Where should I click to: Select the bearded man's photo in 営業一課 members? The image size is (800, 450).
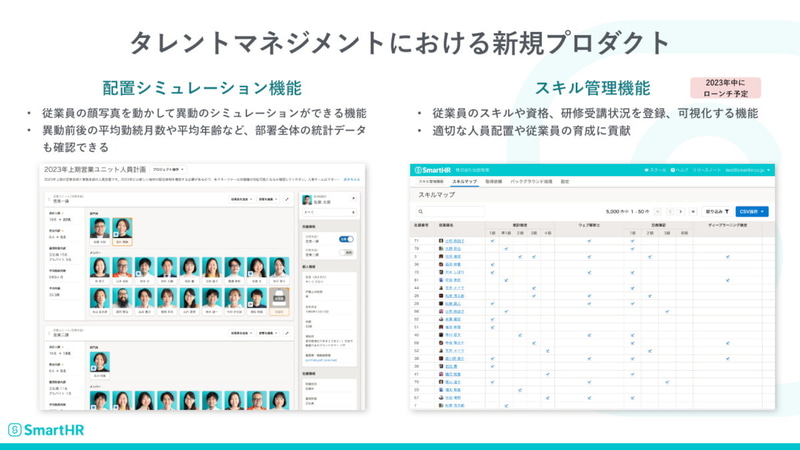click(x=122, y=301)
